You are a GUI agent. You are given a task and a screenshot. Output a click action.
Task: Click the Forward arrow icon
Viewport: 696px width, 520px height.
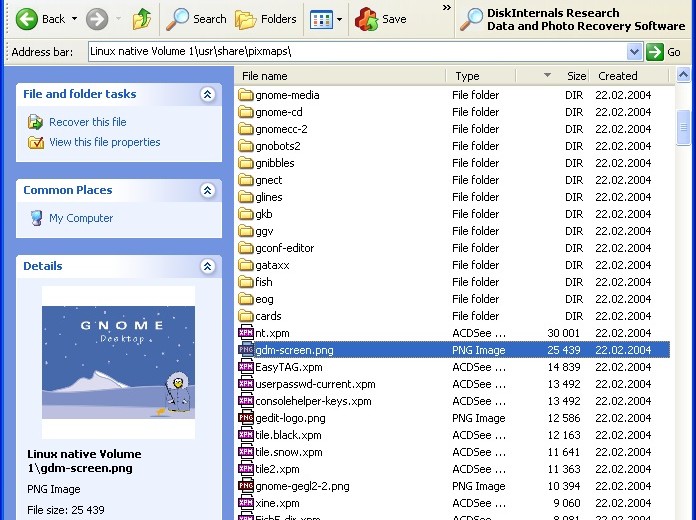97,18
